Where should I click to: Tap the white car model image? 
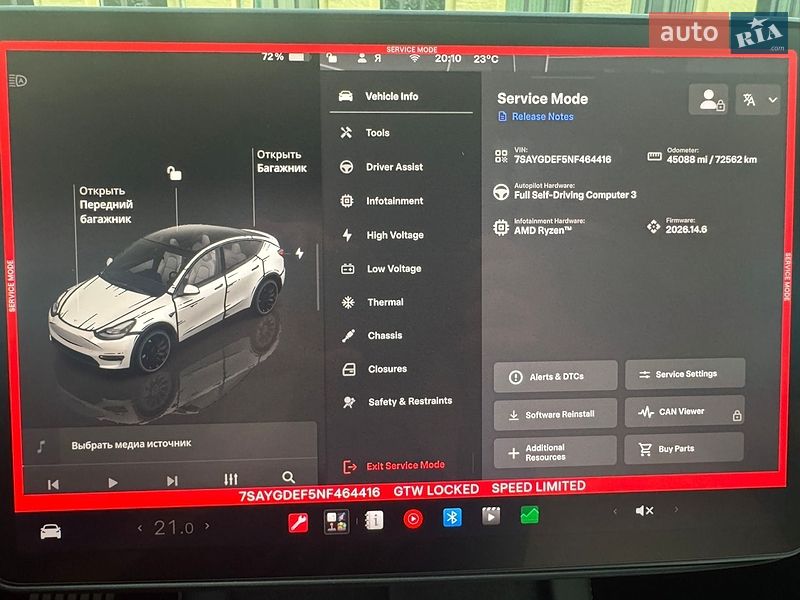pos(167,298)
